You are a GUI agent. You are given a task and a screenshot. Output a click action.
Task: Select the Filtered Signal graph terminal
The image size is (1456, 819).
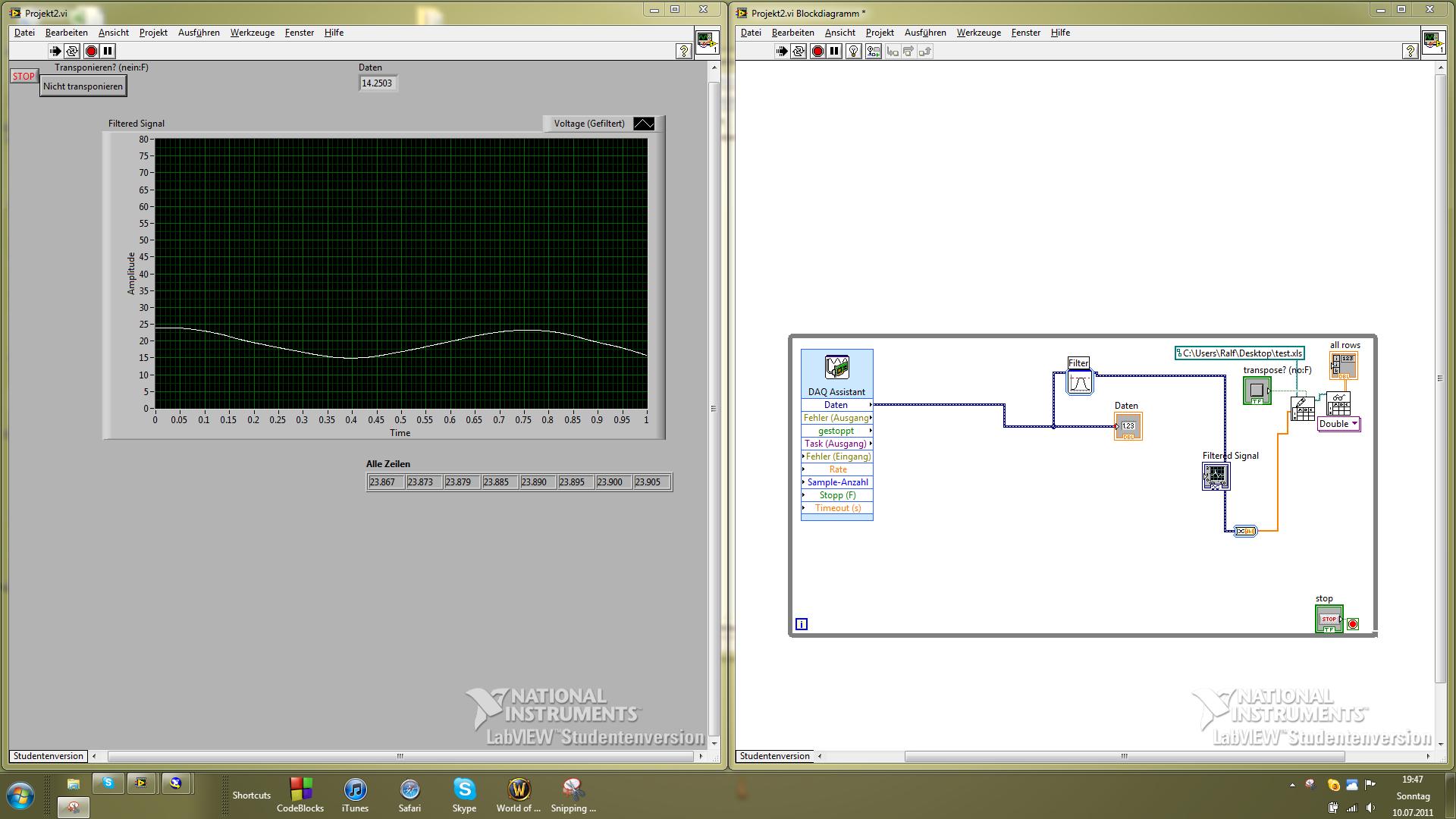coord(1216,476)
